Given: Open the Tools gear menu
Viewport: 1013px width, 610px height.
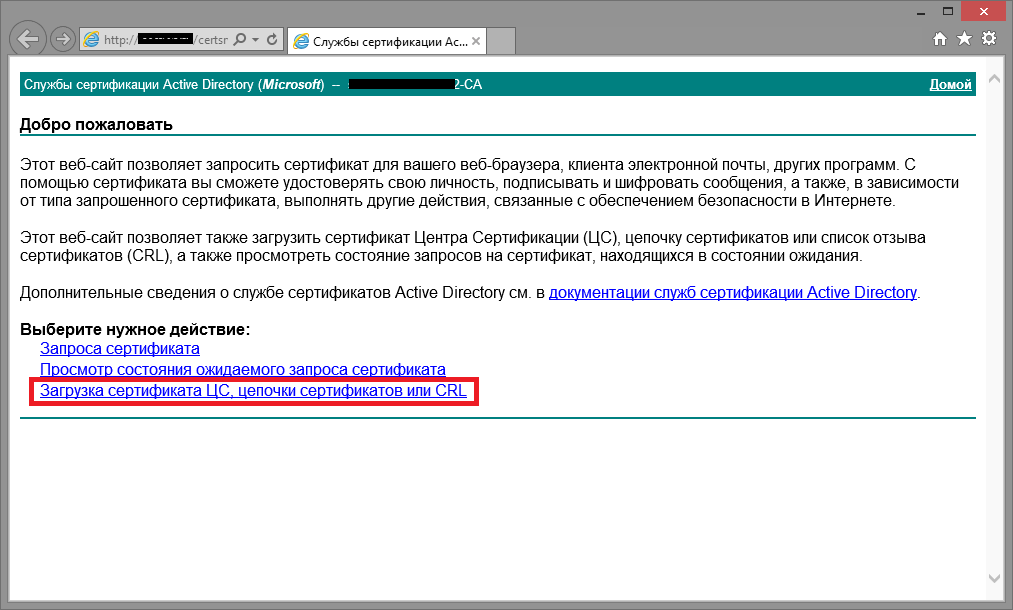Looking at the screenshot, I should (x=989, y=39).
